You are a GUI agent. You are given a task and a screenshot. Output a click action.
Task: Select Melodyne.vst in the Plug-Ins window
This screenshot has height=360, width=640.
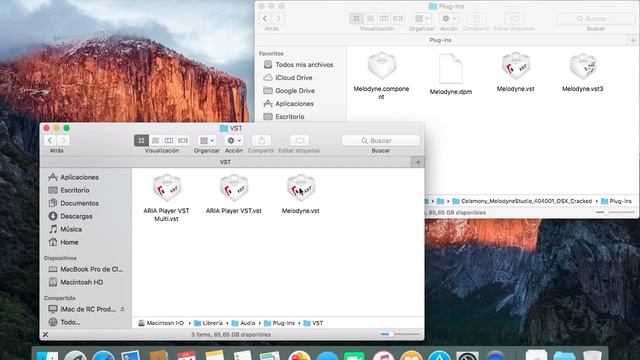[516, 65]
